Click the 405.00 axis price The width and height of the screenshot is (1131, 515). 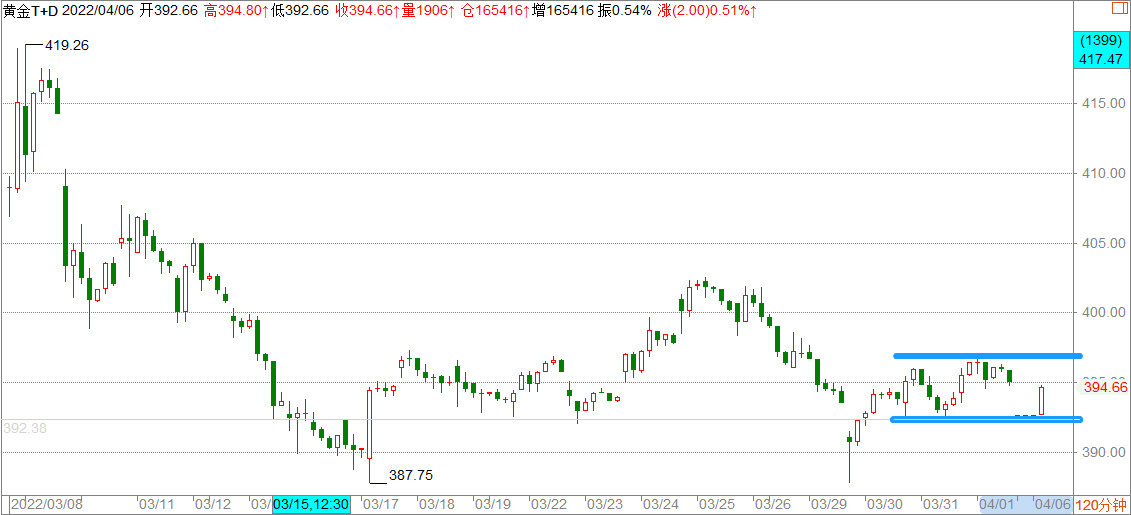(1102, 244)
